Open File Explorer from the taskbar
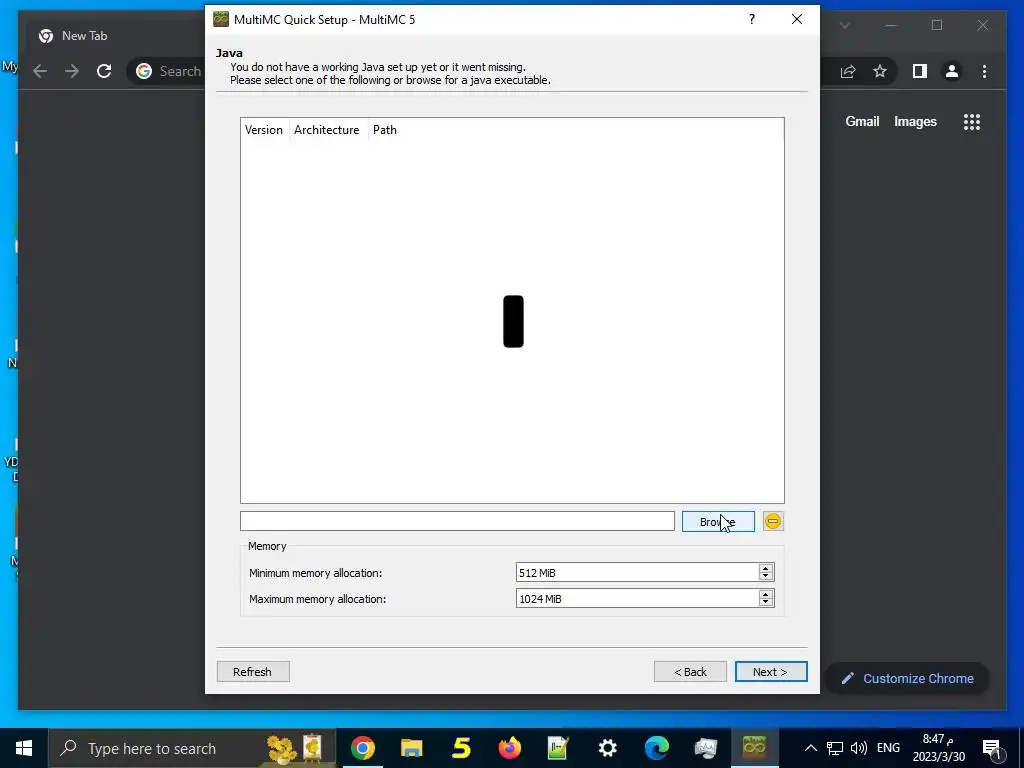The width and height of the screenshot is (1024, 768). (411, 748)
